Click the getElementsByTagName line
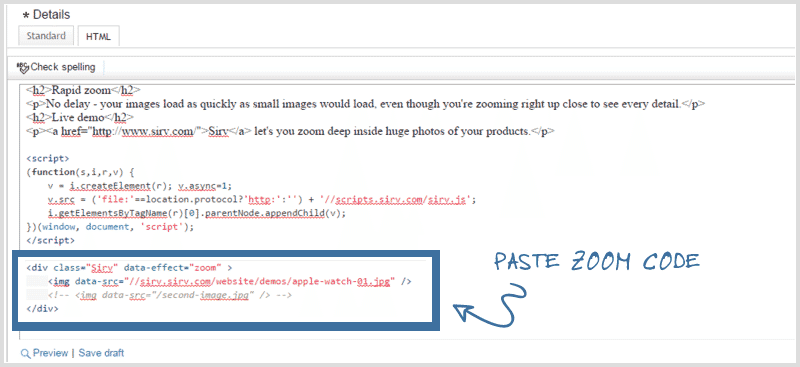This screenshot has height=367, width=800. pyautogui.click(x=197, y=213)
